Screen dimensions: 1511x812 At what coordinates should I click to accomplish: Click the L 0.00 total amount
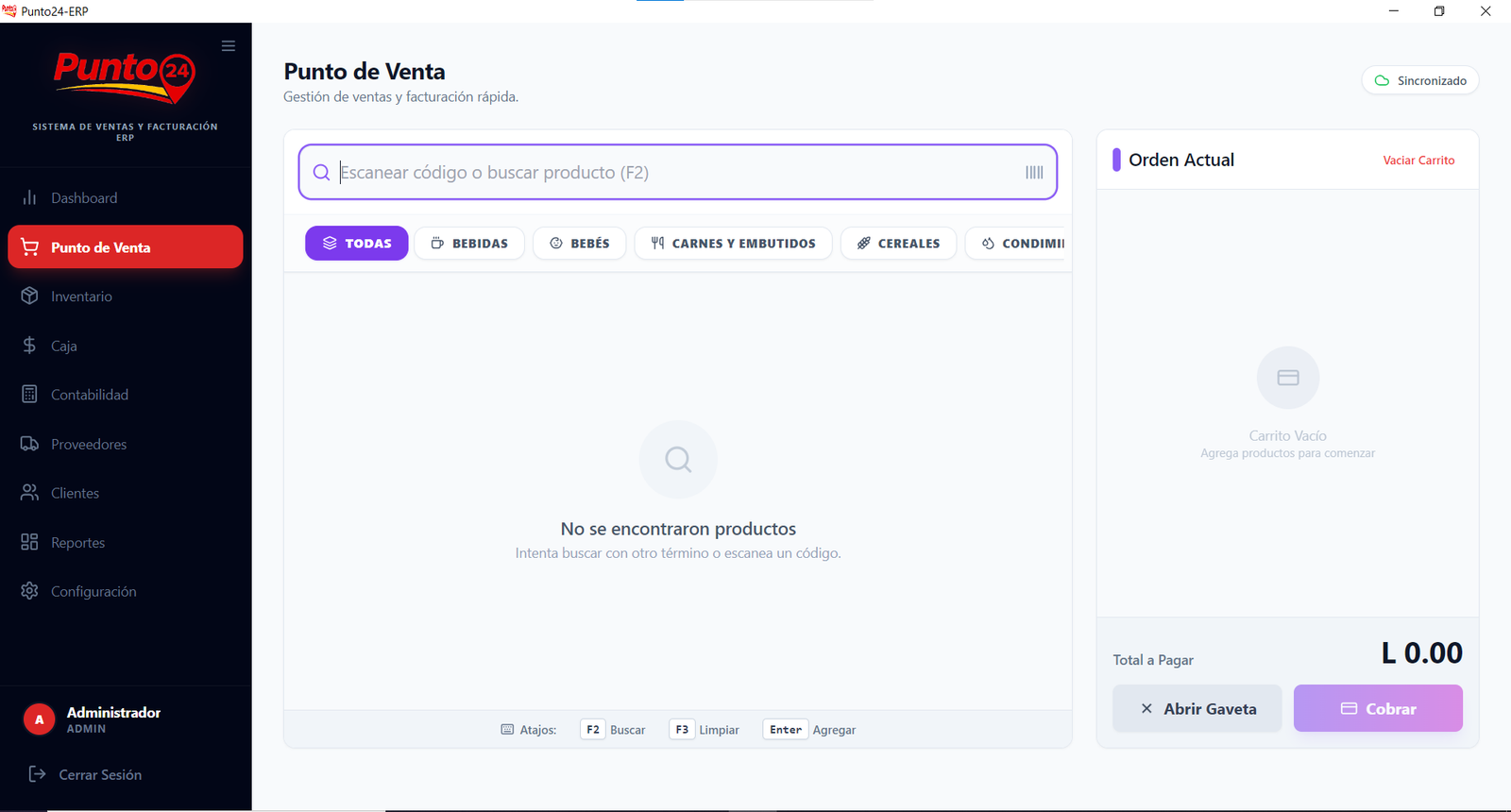click(1421, 652)
